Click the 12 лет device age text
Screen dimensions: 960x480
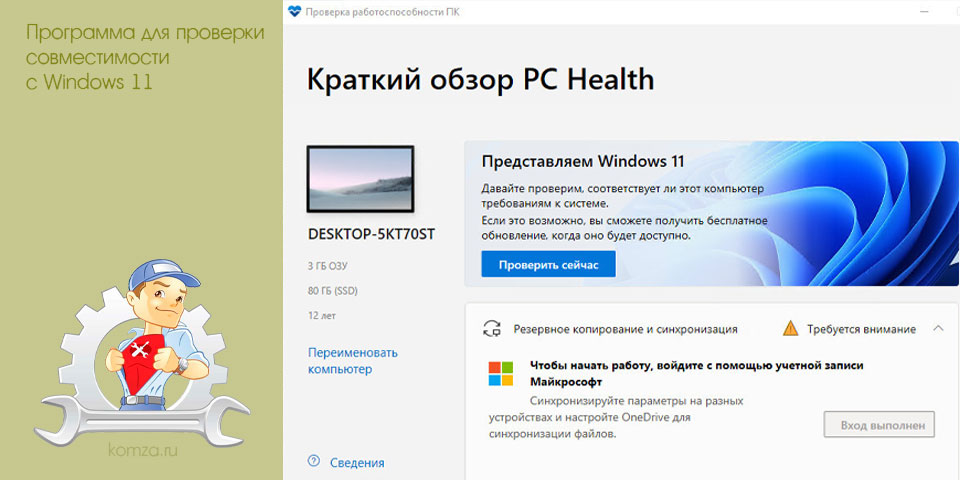322,316
